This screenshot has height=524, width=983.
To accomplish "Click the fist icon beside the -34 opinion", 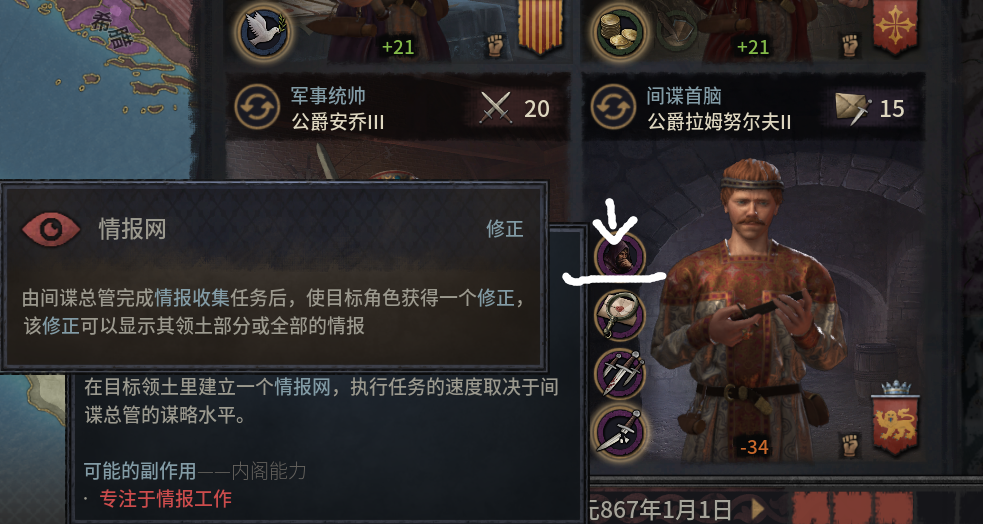I will pyautogui.click(x=850, y=444).
